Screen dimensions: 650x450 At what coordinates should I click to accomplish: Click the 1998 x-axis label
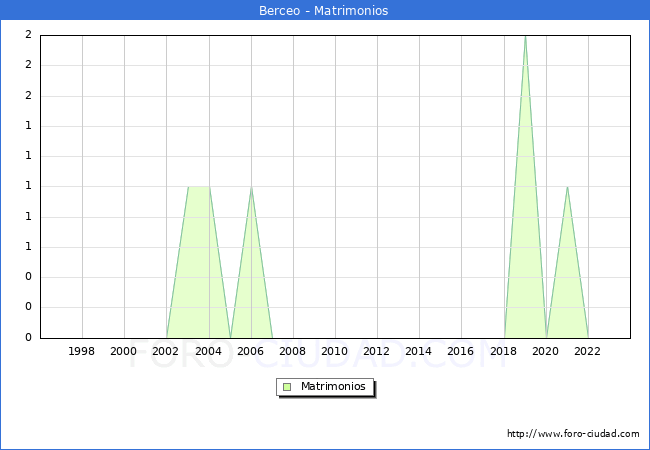tap(82, 351)
